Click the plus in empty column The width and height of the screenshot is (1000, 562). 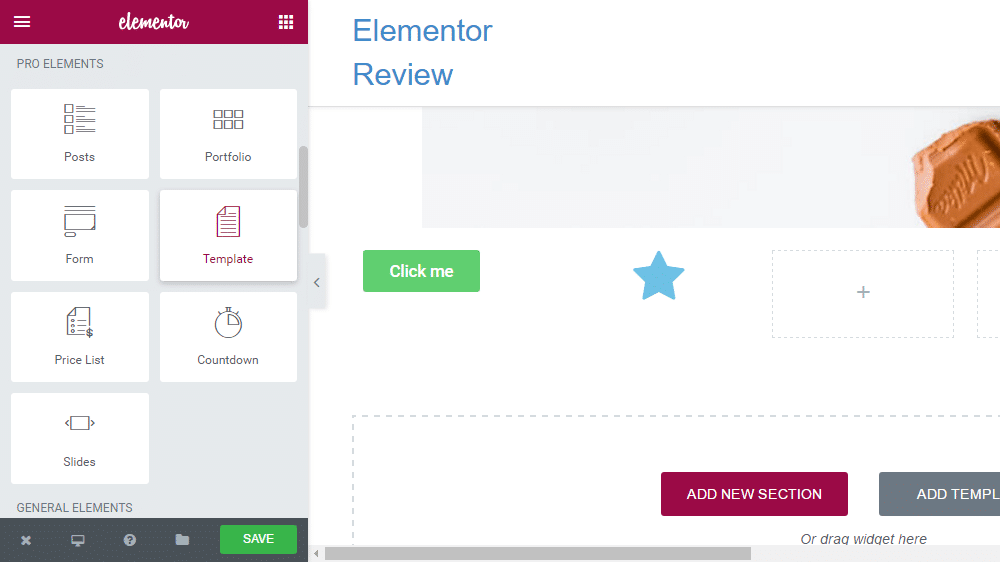tap(863, 292)
